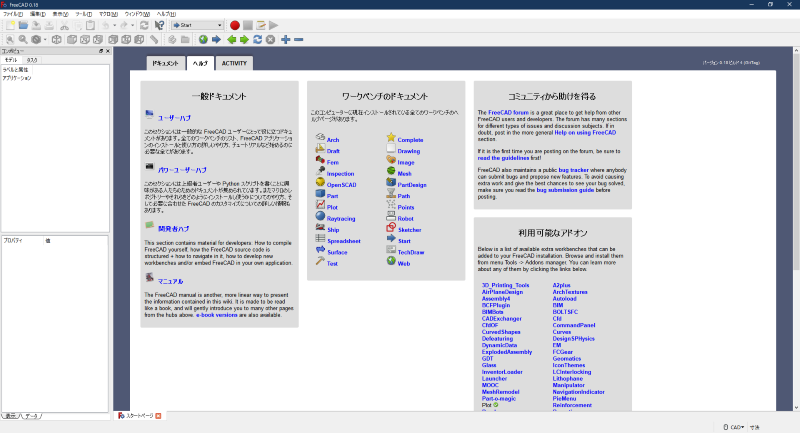Open the FCGear addon link

pos(563,352)
